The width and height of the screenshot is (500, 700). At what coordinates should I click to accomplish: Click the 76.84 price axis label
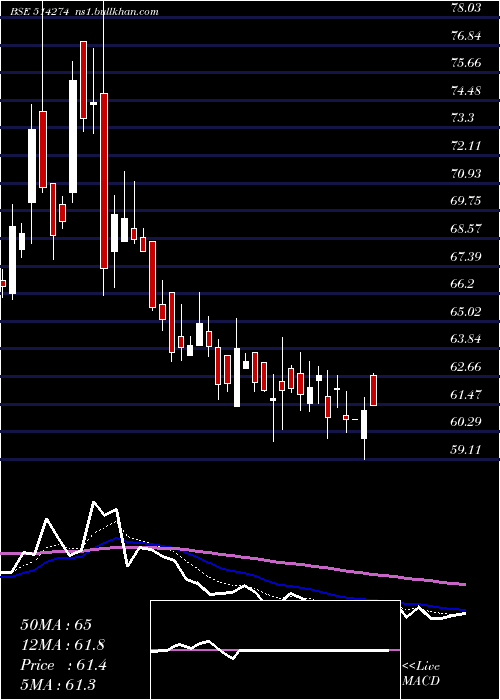pos(466,36)
